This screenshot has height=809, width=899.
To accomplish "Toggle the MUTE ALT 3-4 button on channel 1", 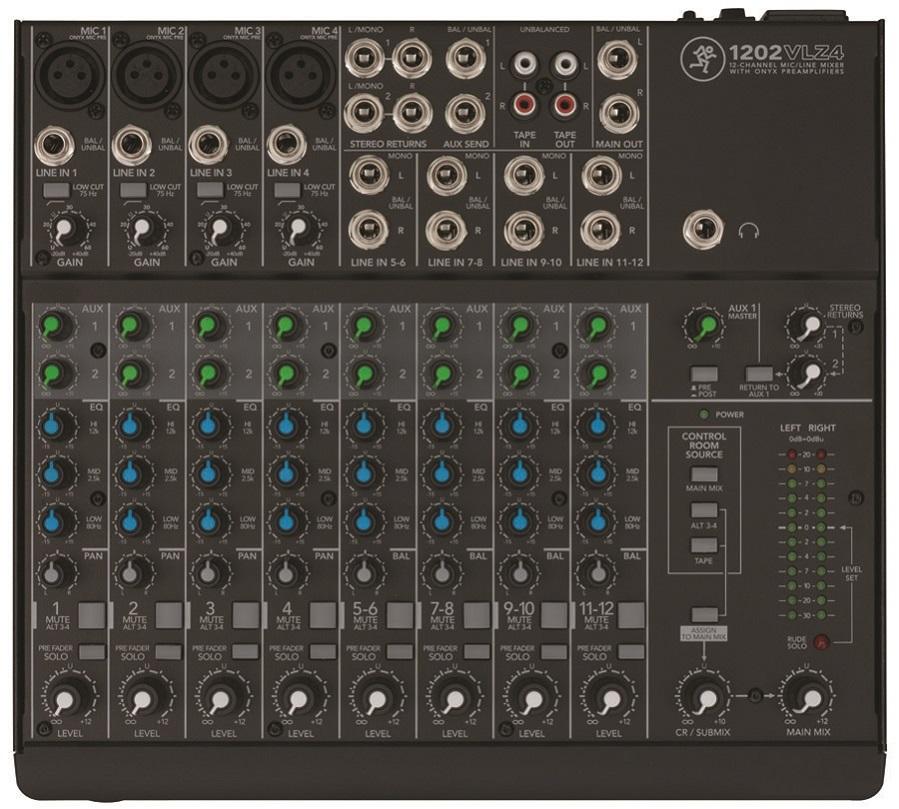I will tap(92, 615).
